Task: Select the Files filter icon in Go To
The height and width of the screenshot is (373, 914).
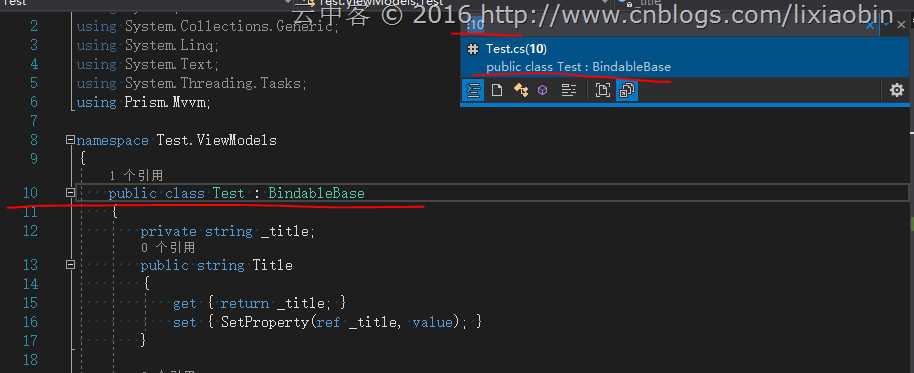Action: tap(497, 90)
